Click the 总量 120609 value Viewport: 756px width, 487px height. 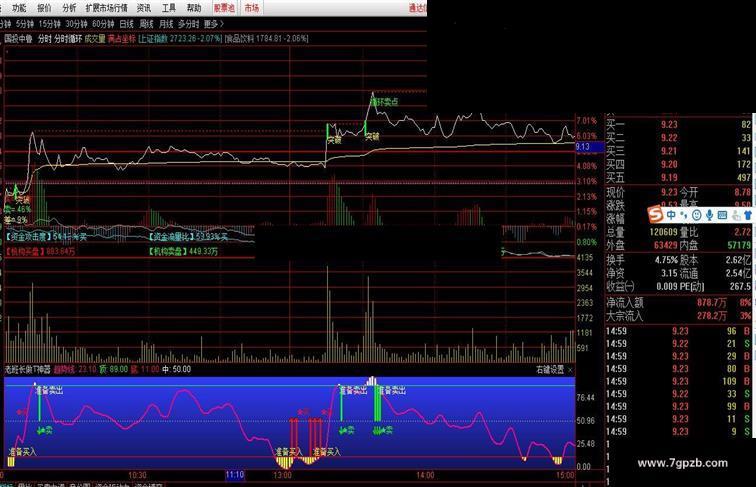663,232
